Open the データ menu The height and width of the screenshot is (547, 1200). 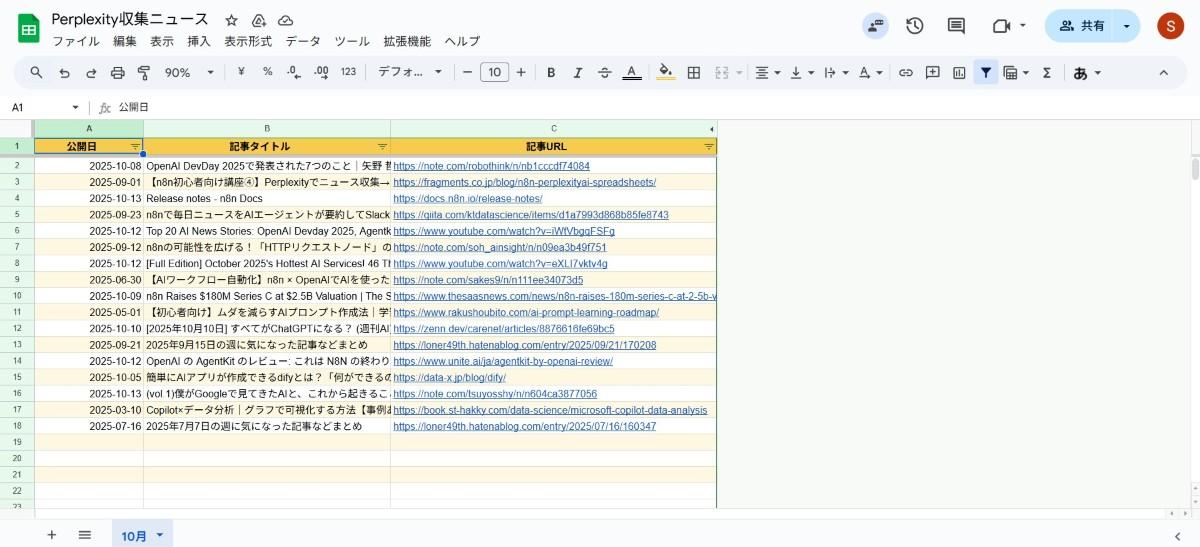click(303, 41)
